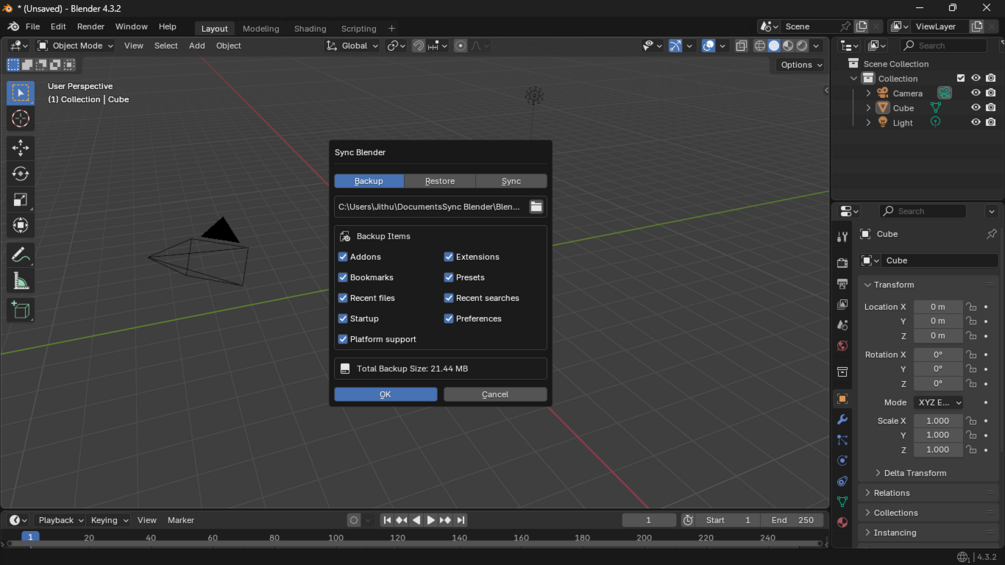Select the Cursor tool in the toolbar

pyautogui.click(x=21, y=119)
